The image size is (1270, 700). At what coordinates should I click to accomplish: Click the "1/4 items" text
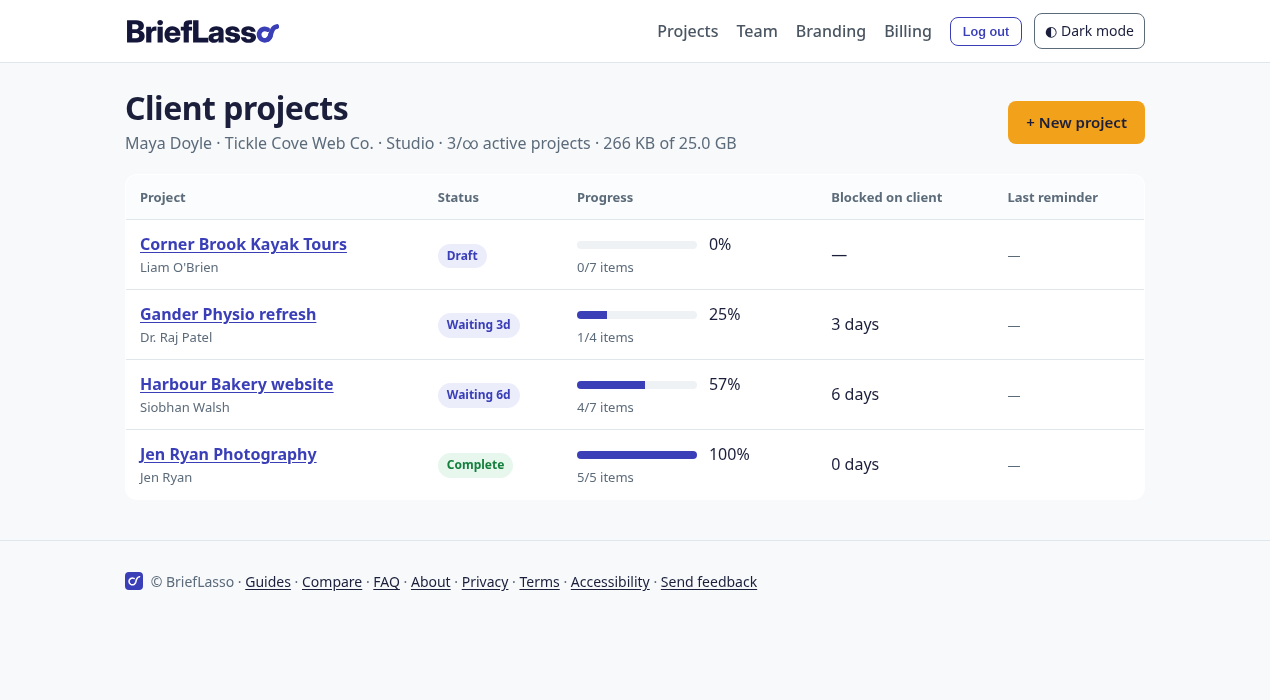coord(605,337)
